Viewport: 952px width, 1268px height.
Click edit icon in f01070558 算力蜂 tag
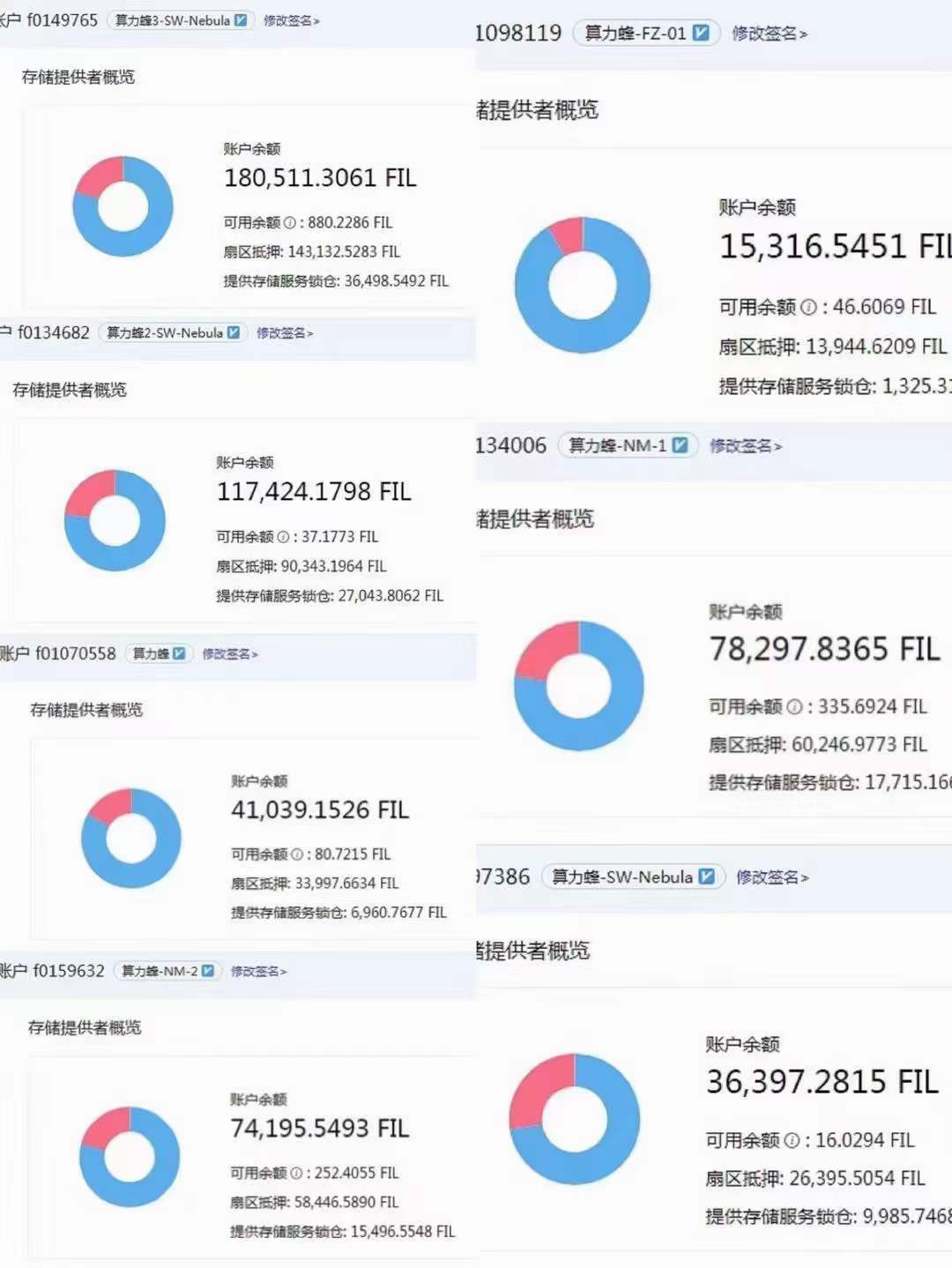(179, 653)
